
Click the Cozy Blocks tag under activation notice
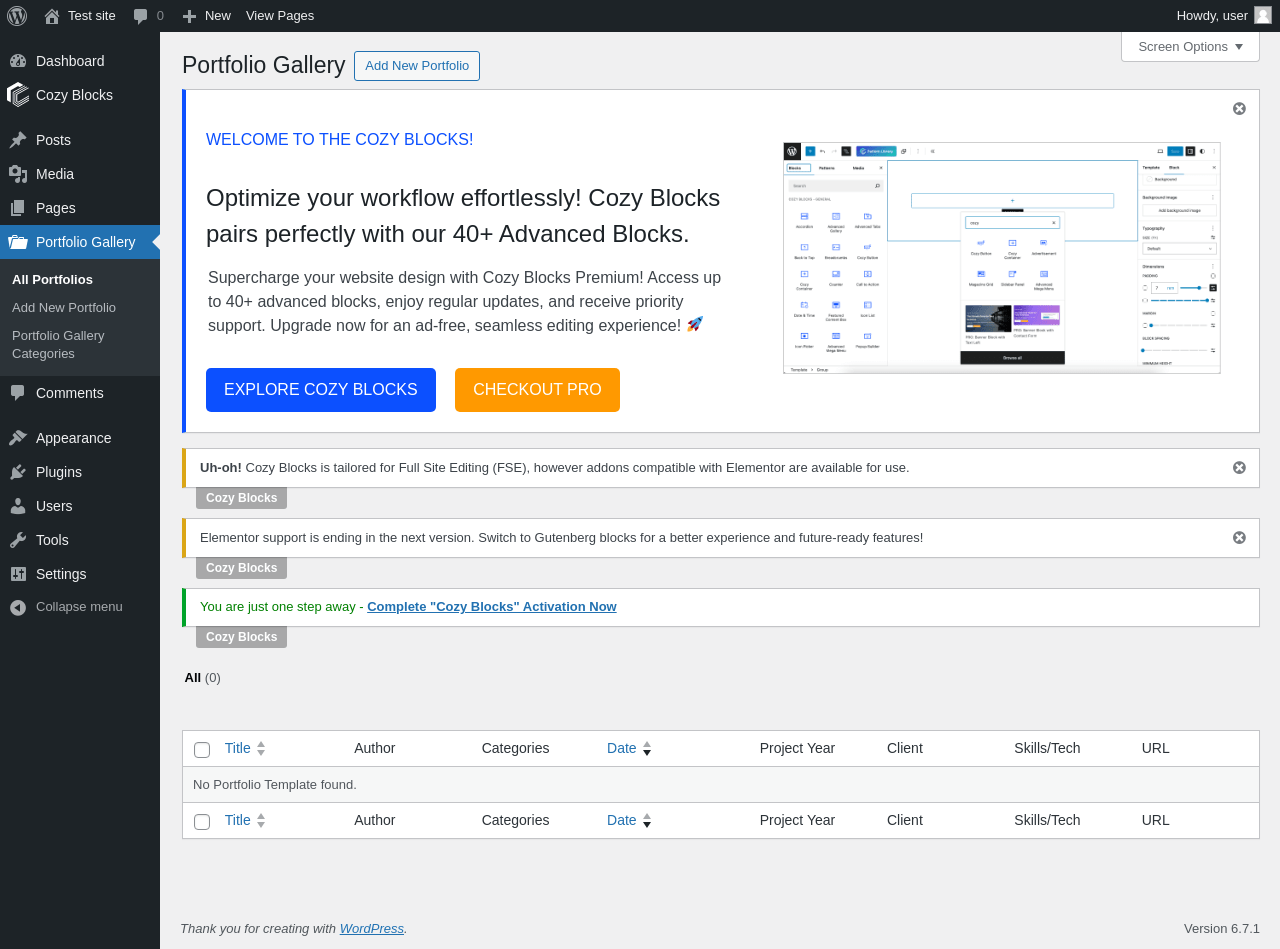241,637
